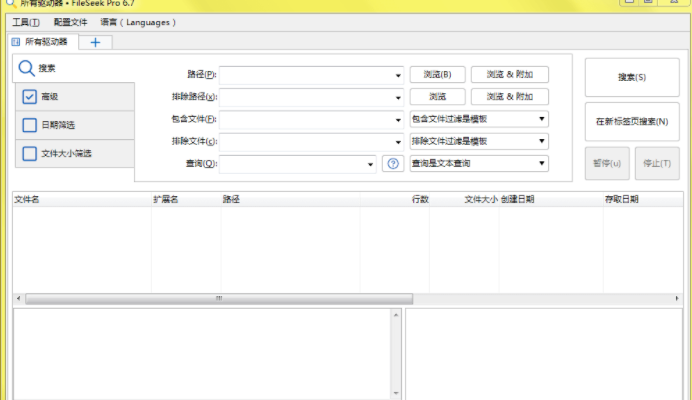Viewport: 692px width, 400px height.
Task: Click the 查询 query input field
Action: (295, 164)
